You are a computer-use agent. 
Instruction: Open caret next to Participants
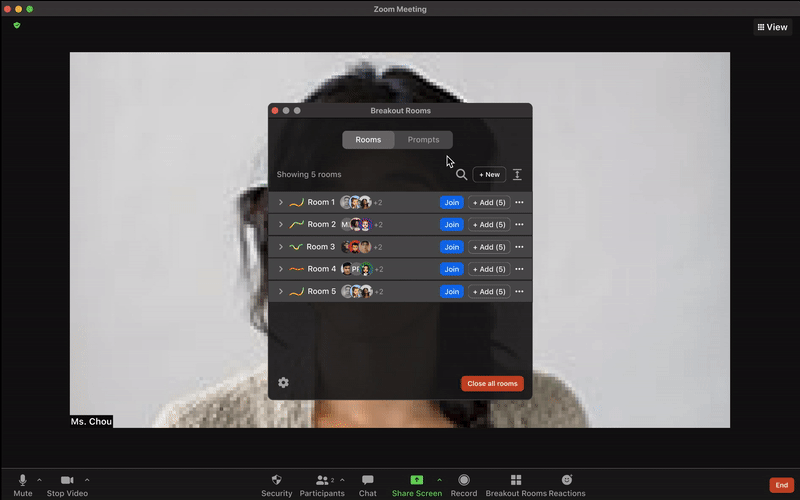342,480
